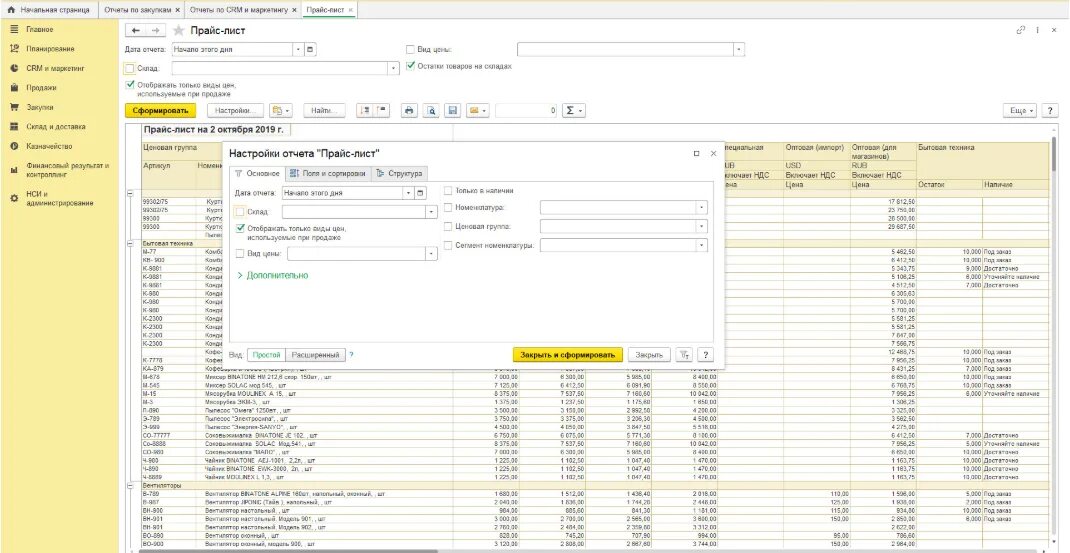
Task: Save the report with the floppy disk icon
Action: (452, 111)
